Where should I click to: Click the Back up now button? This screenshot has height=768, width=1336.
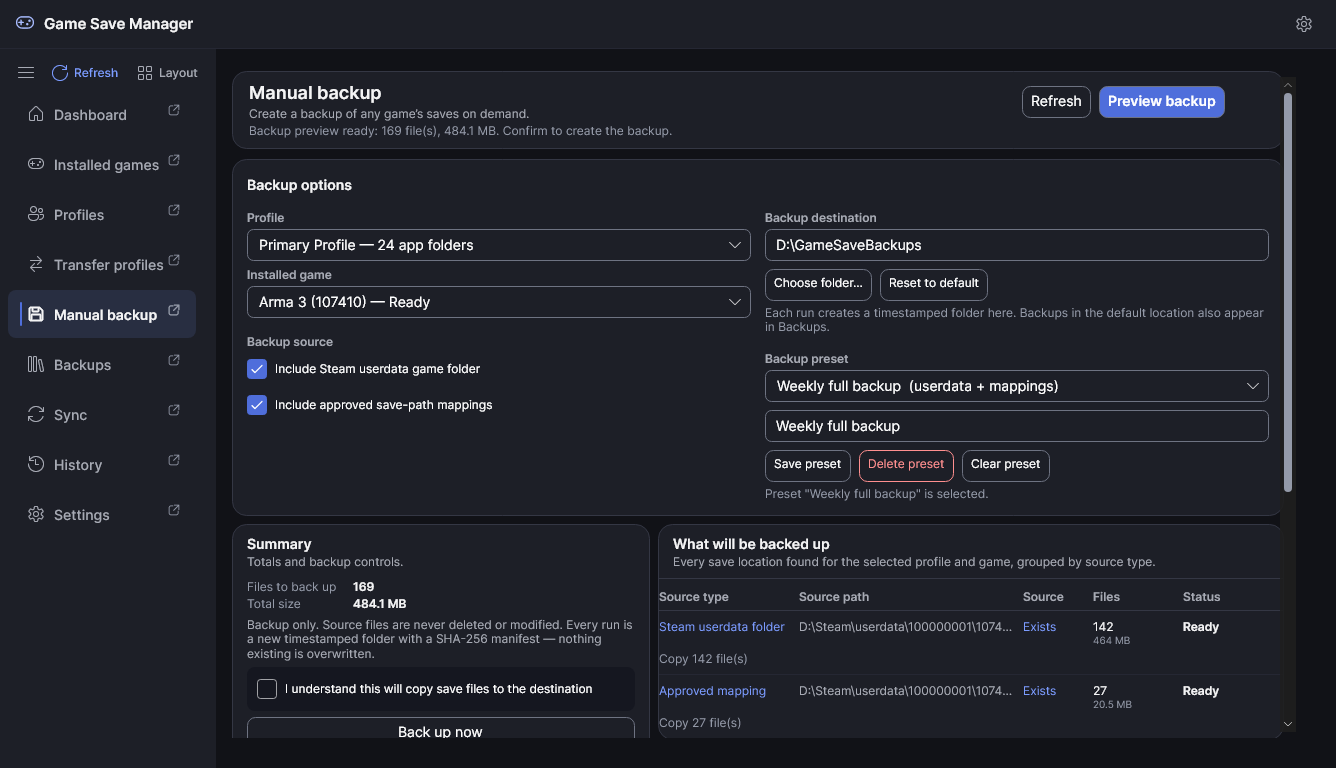point(441,730)
